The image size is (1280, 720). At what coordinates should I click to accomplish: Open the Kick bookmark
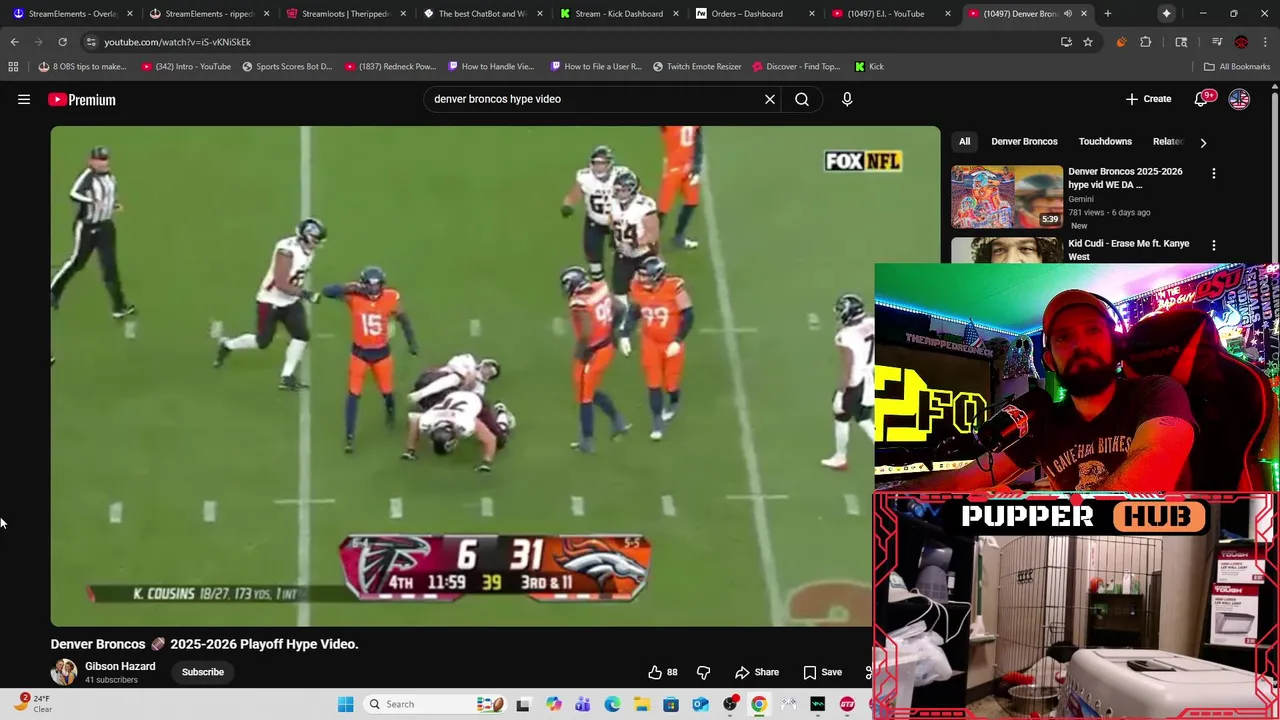tap(869, 66)
